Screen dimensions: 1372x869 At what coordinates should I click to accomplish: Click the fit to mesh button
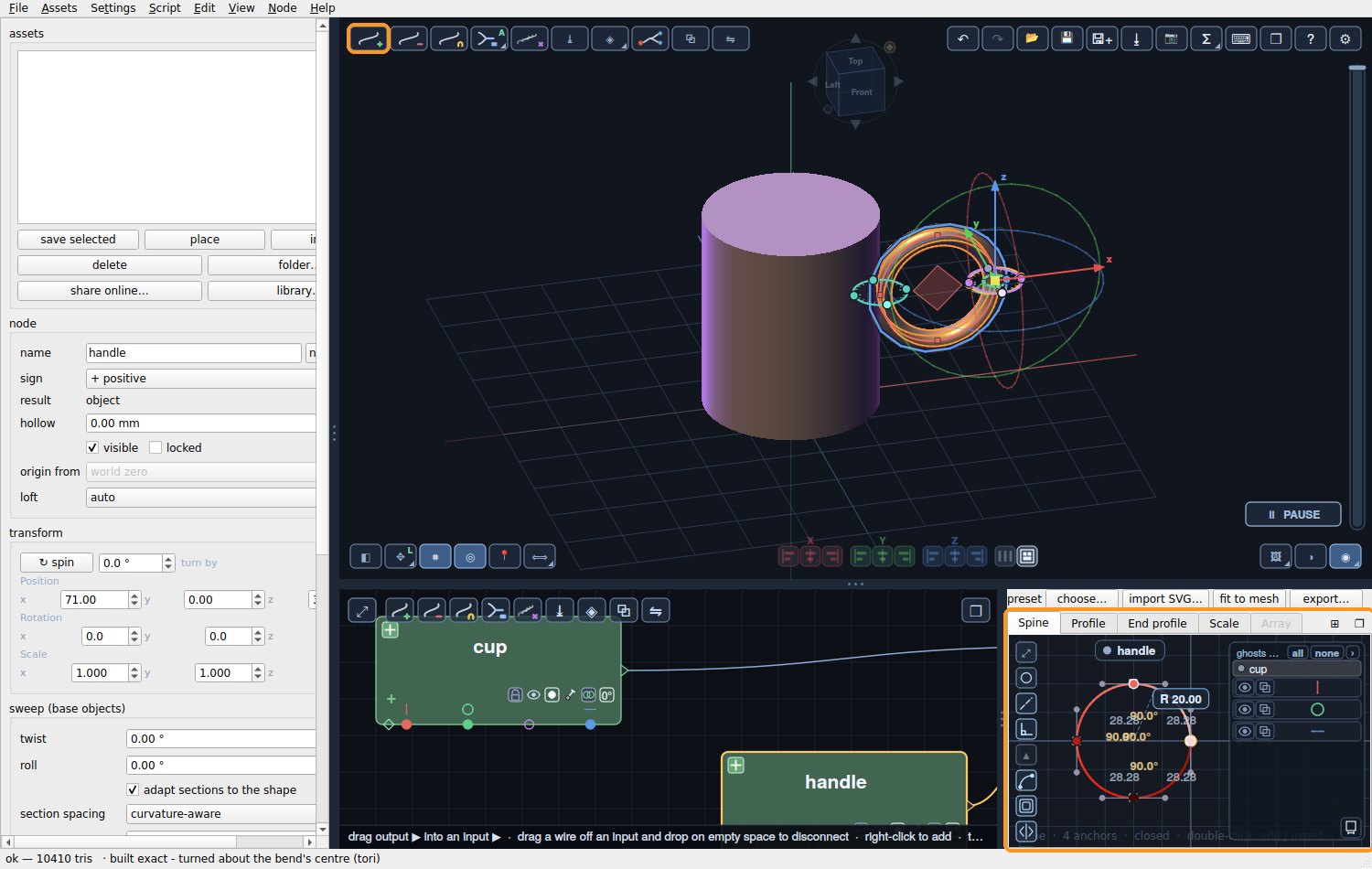(x=1249, y=598)
